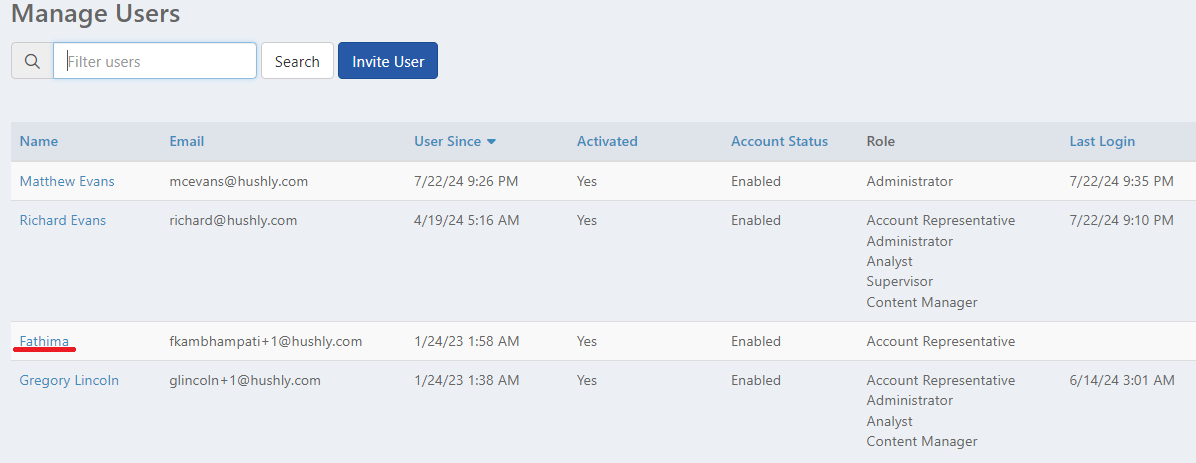The width and height of the screenshot is (1196, 463).
Task: Click Fathima's Enabled account status
Action: point(756,341)
